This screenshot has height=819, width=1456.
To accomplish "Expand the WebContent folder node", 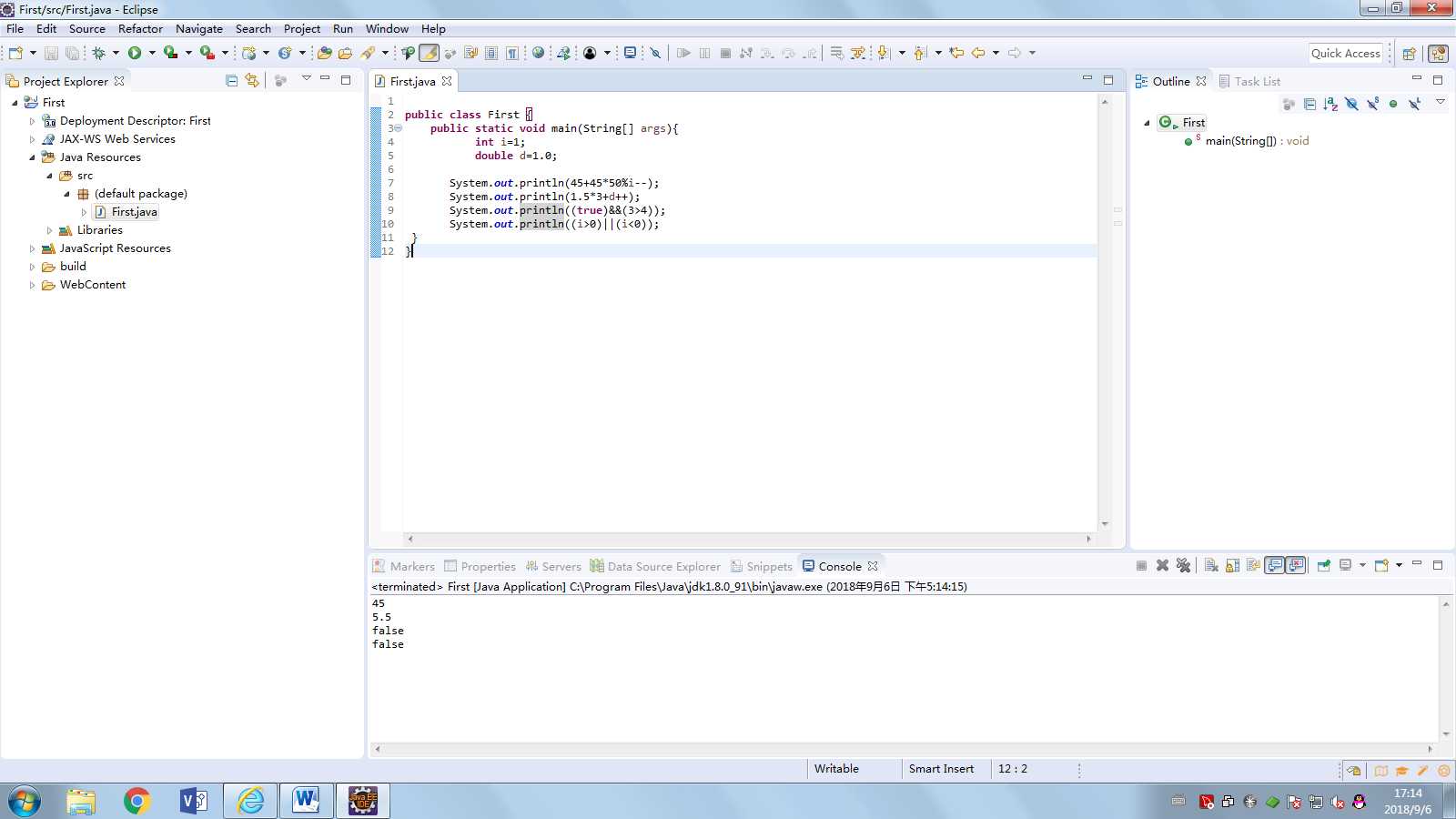I will pos(33,285).
